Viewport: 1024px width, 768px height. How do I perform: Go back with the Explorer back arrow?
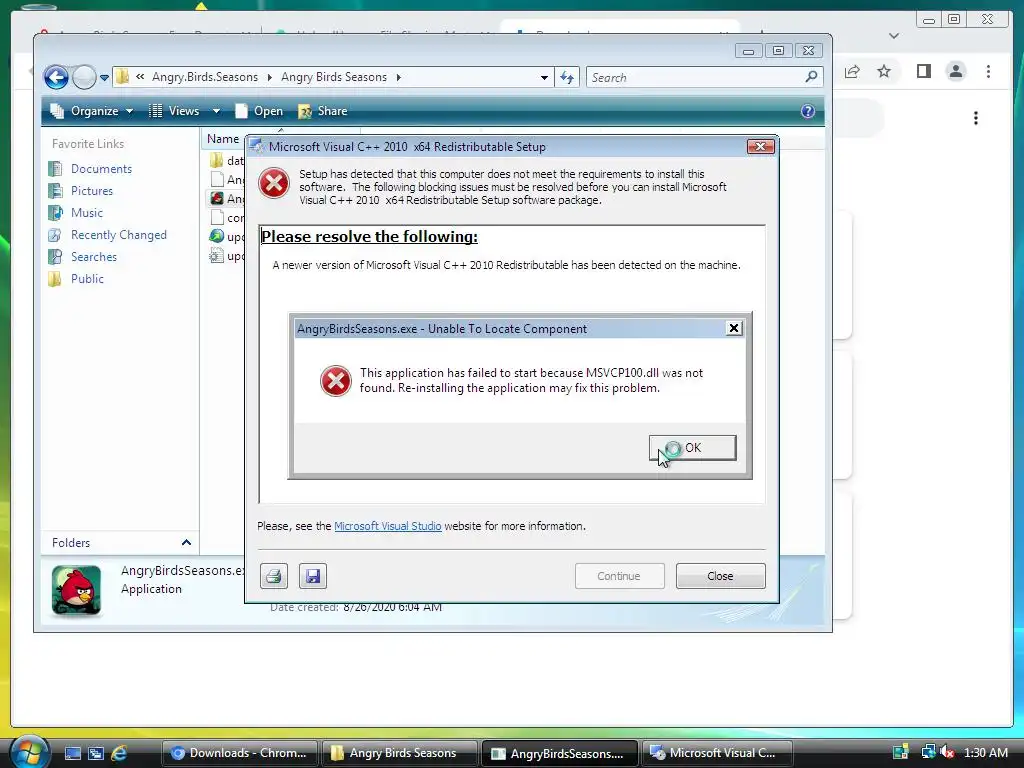click(56, 78)
